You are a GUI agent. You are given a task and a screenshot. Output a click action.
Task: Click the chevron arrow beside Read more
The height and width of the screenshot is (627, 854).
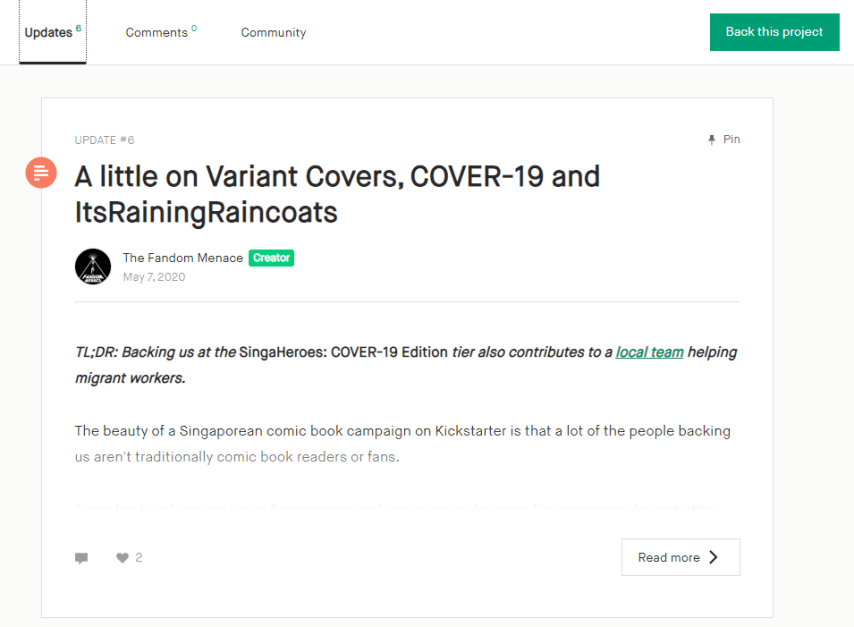713,558
